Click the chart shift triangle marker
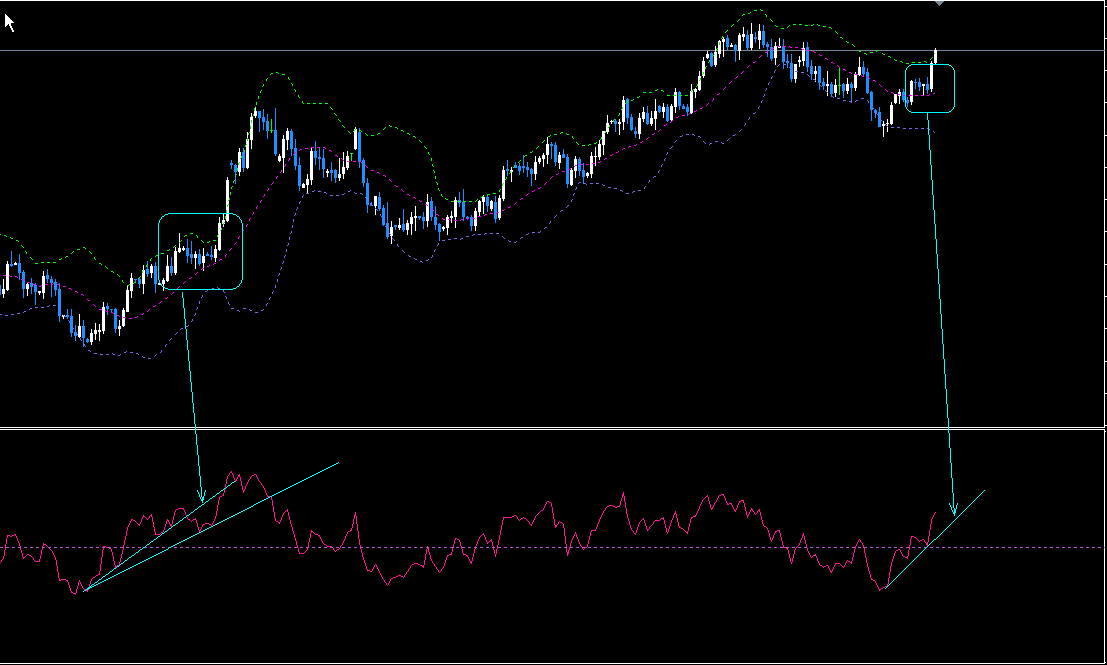The width and height of the screenshot is (1107, 665). point(939,4)
